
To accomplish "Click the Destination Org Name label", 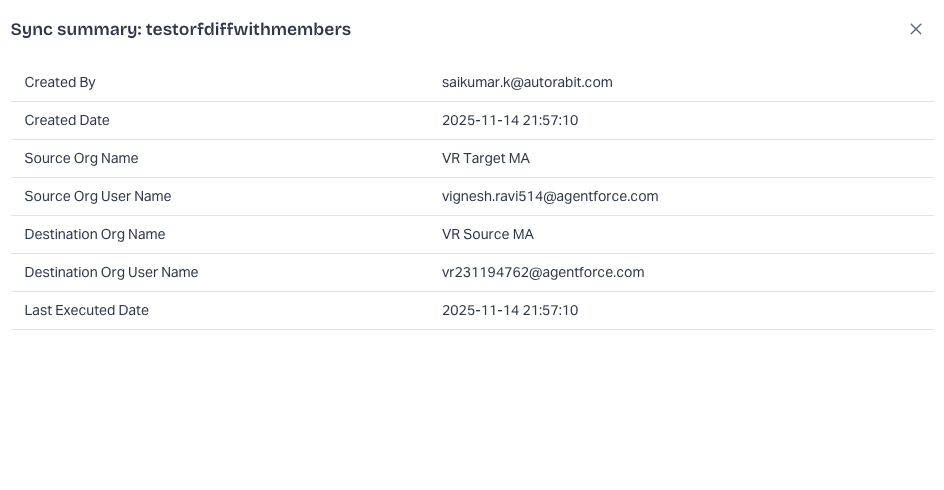I will point(95,234).
